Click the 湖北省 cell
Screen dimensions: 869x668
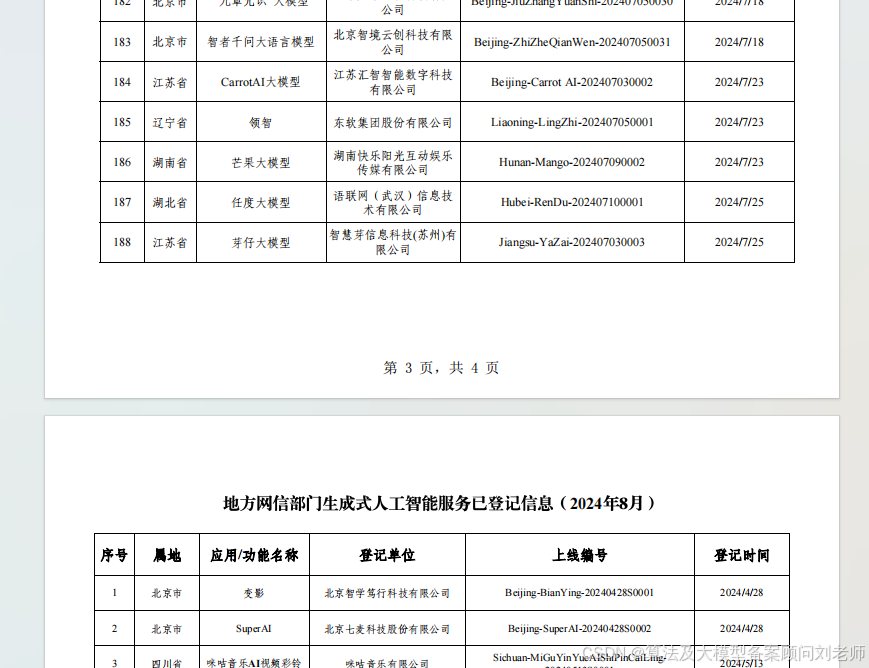pyautogui.click(x=170, y=202)
